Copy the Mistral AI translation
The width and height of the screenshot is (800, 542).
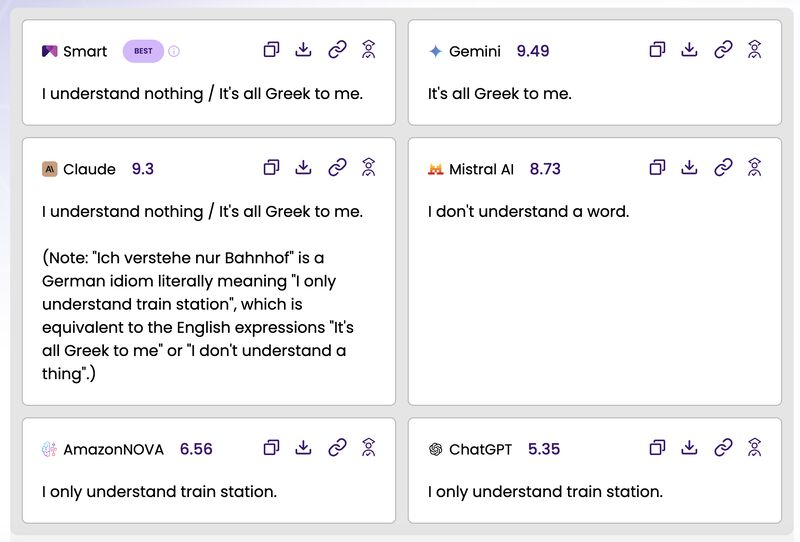(657, 168)
